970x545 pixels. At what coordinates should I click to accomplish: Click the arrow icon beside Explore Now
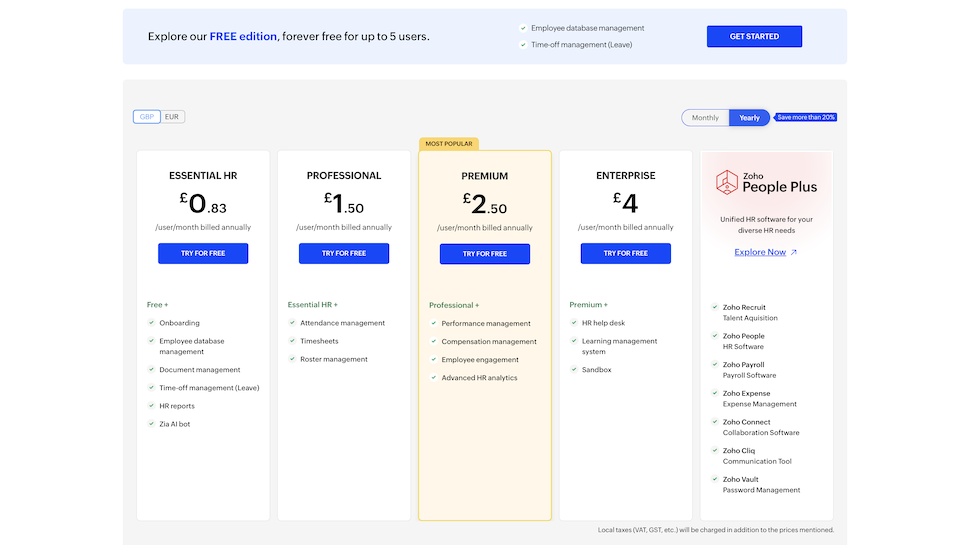(x=794, y=252)
